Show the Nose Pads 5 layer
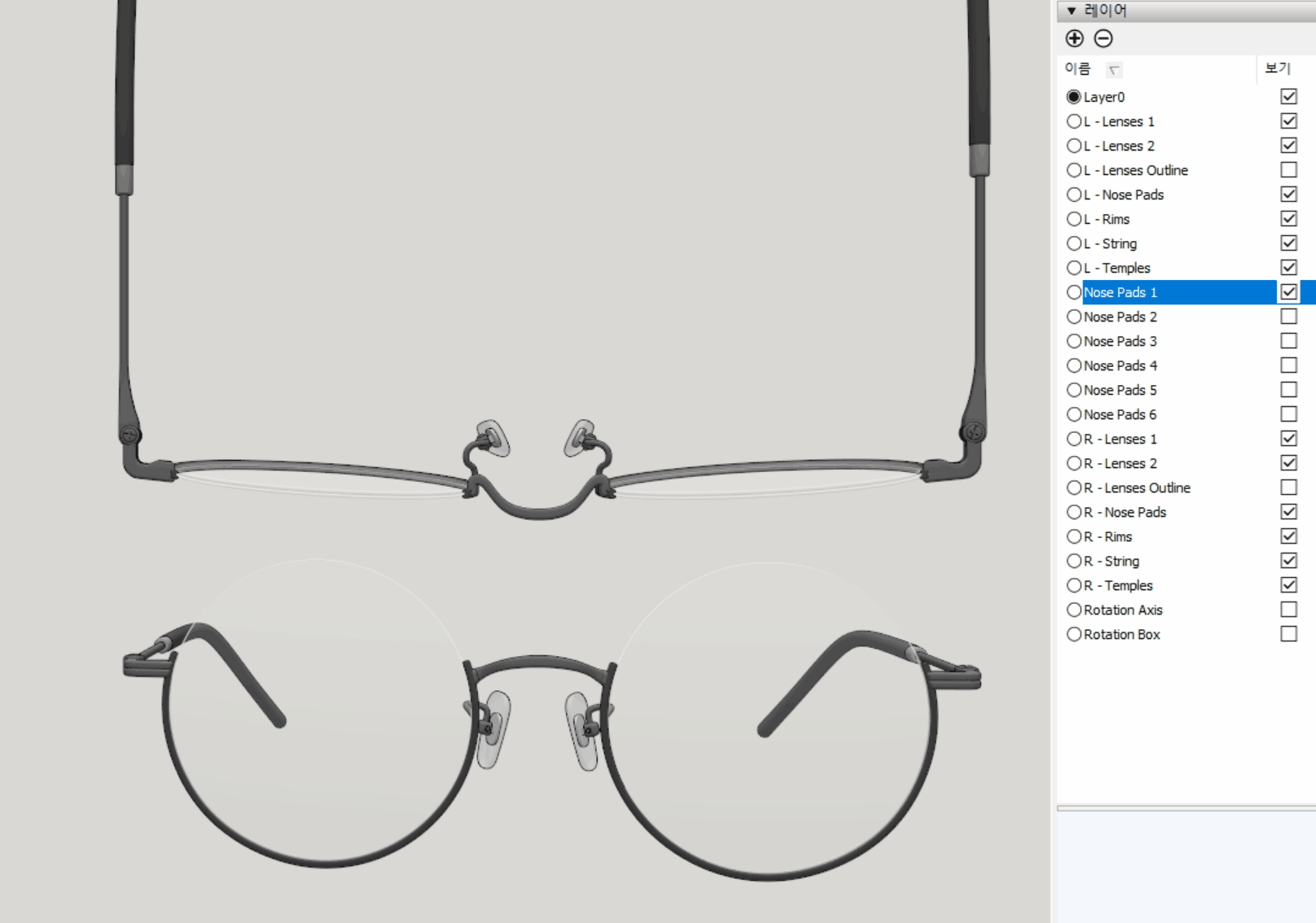This screenshot has width=1316, height=923. [x=1288, y=389]
